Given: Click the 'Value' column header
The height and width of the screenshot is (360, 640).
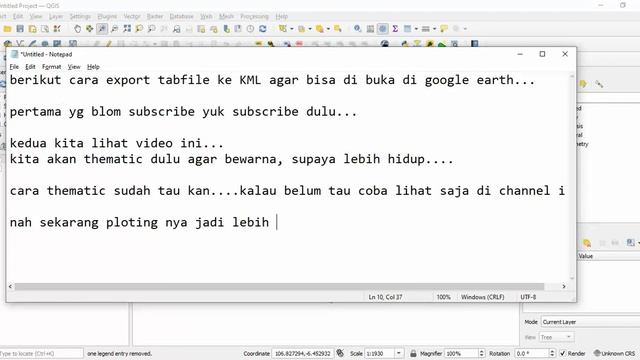Looking at the screenshot, I should click(x=585, y=256).
